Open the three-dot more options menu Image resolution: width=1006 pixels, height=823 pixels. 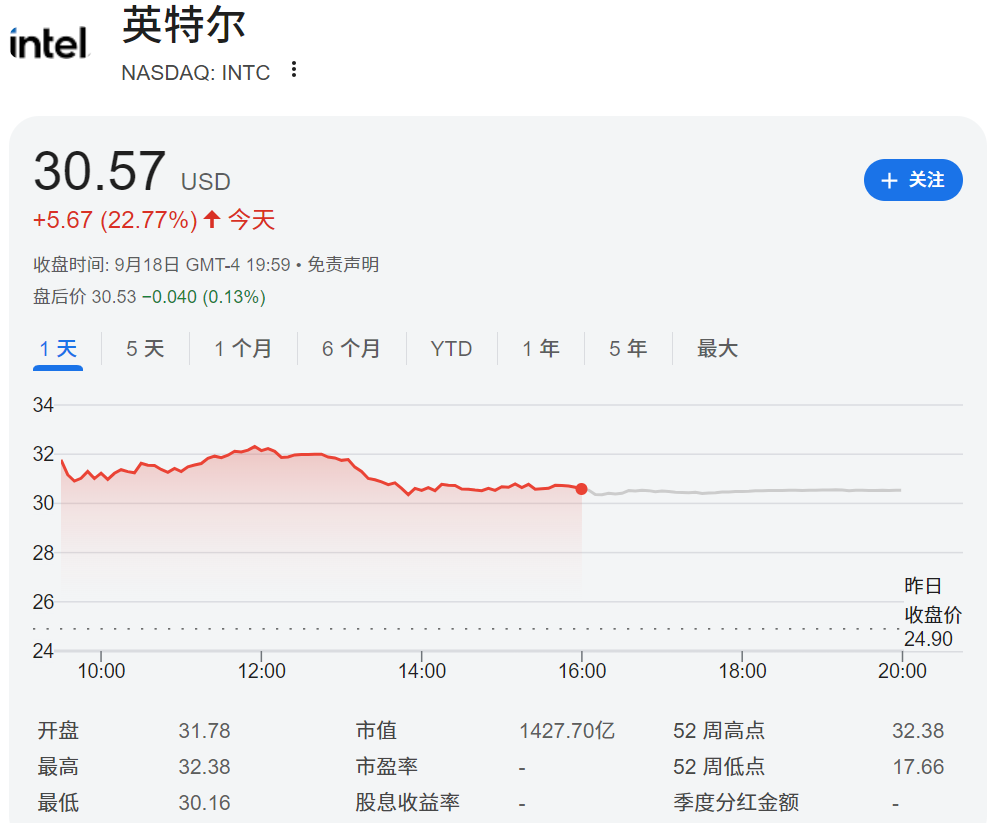(x=294, y=69)
